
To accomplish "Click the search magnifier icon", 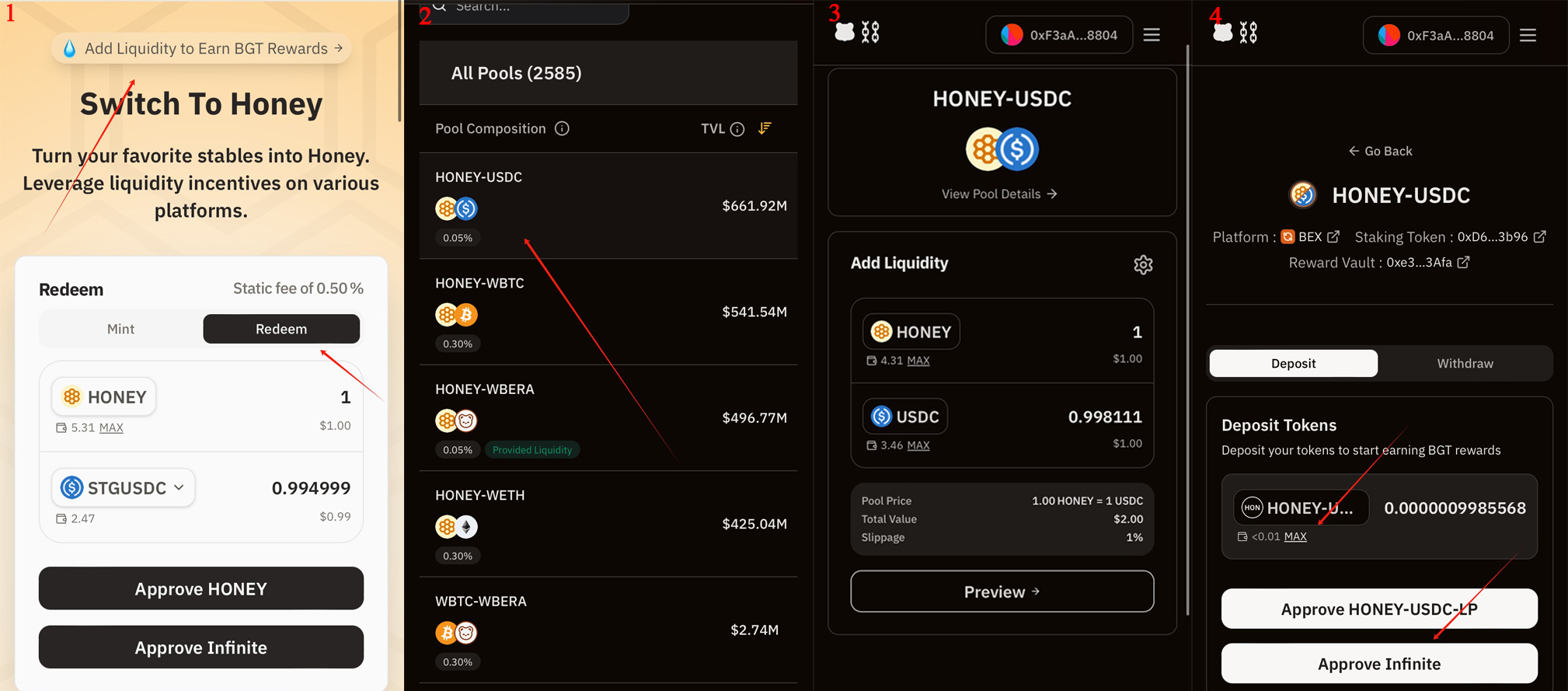I will [440, 6].
